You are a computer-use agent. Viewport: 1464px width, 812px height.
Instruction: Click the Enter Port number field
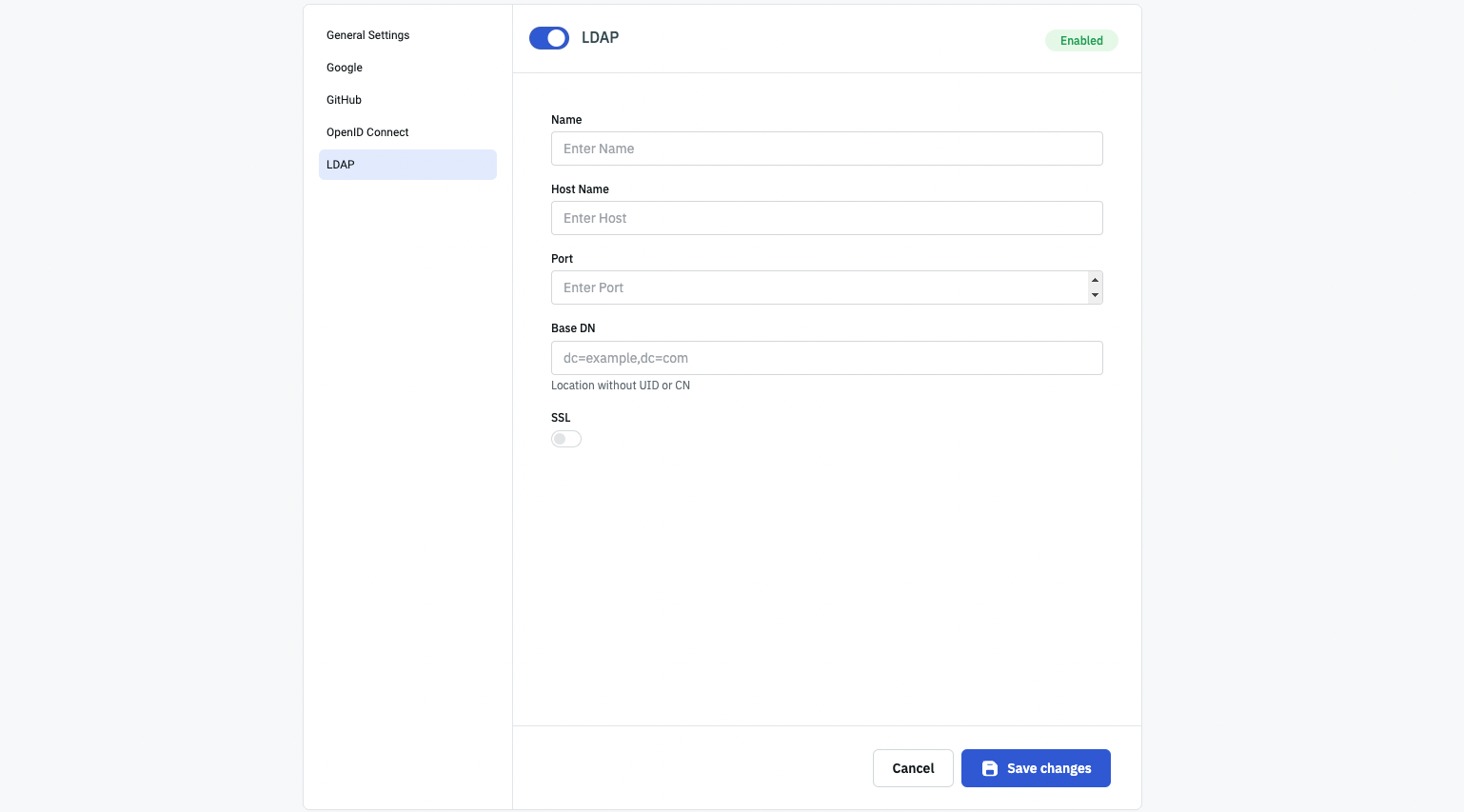819,287
